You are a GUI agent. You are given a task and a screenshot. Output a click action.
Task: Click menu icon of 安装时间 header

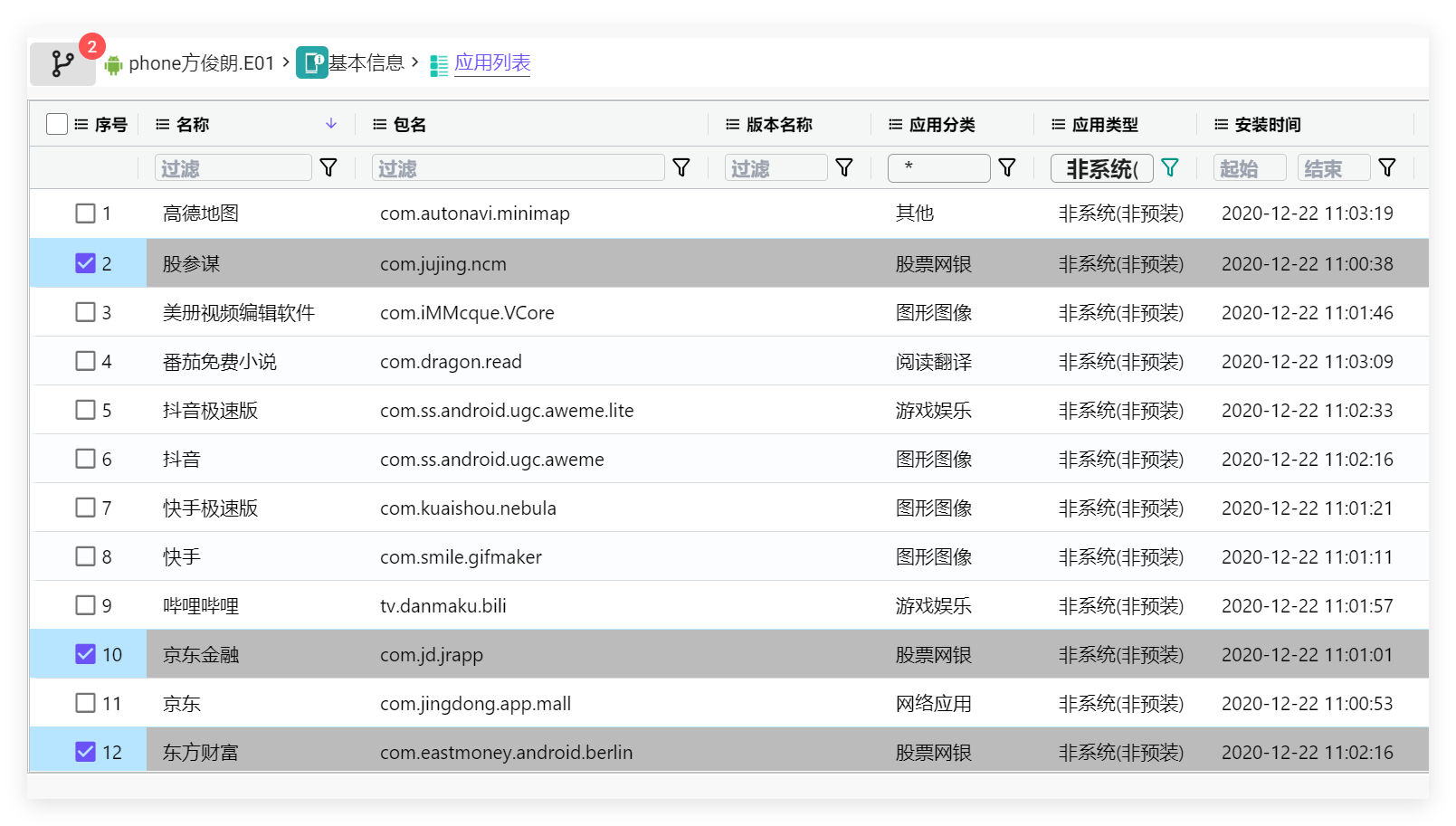click(1222, 125)
